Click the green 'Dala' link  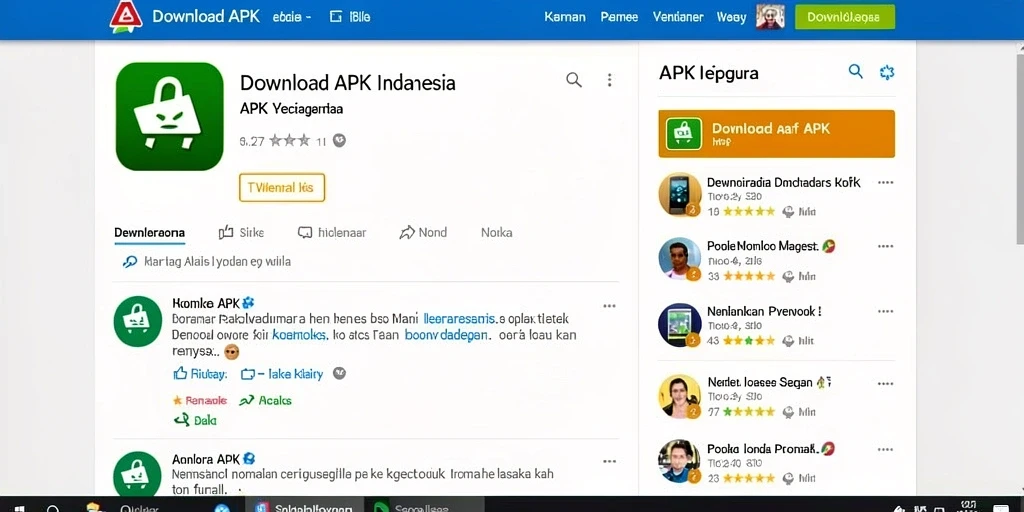tap(195, 421)
